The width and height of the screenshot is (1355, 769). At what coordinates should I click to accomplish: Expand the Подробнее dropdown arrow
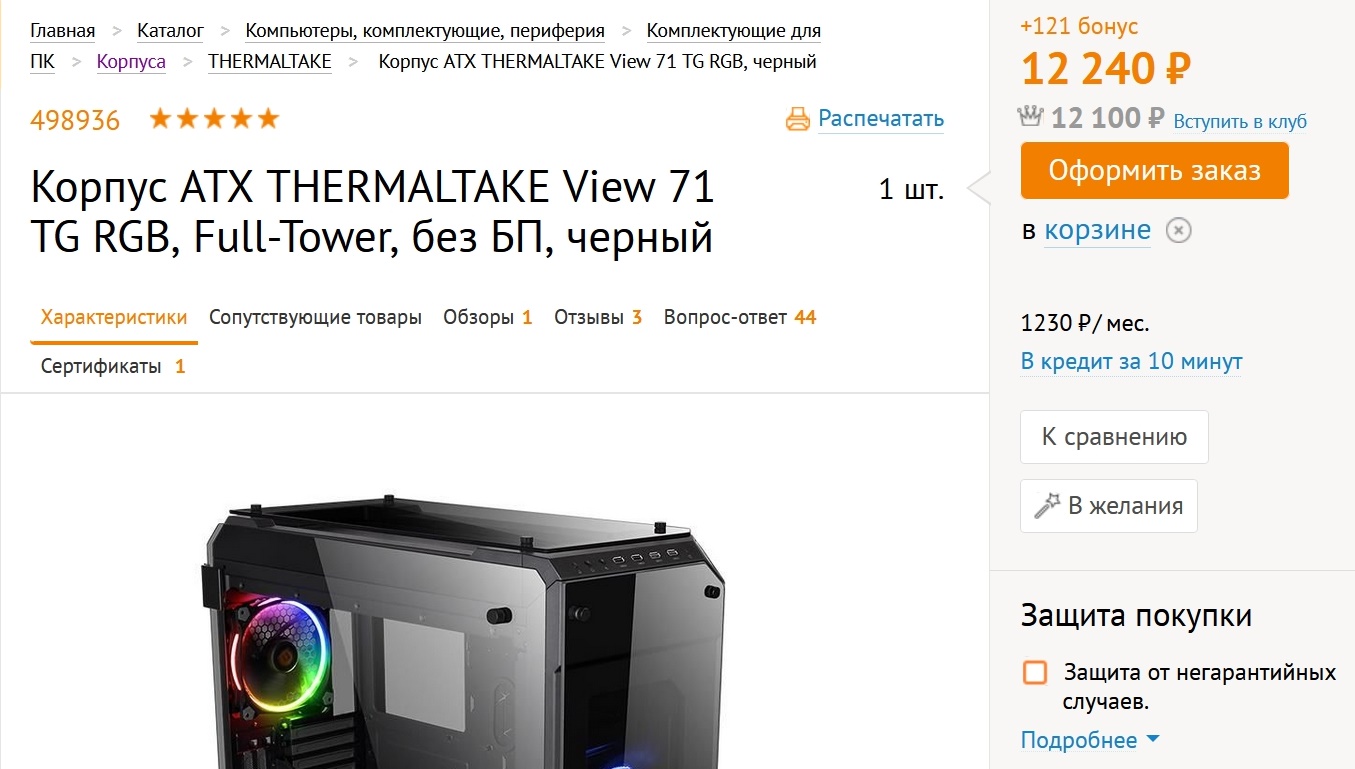pyautogui.click(x=1152, y=740)
